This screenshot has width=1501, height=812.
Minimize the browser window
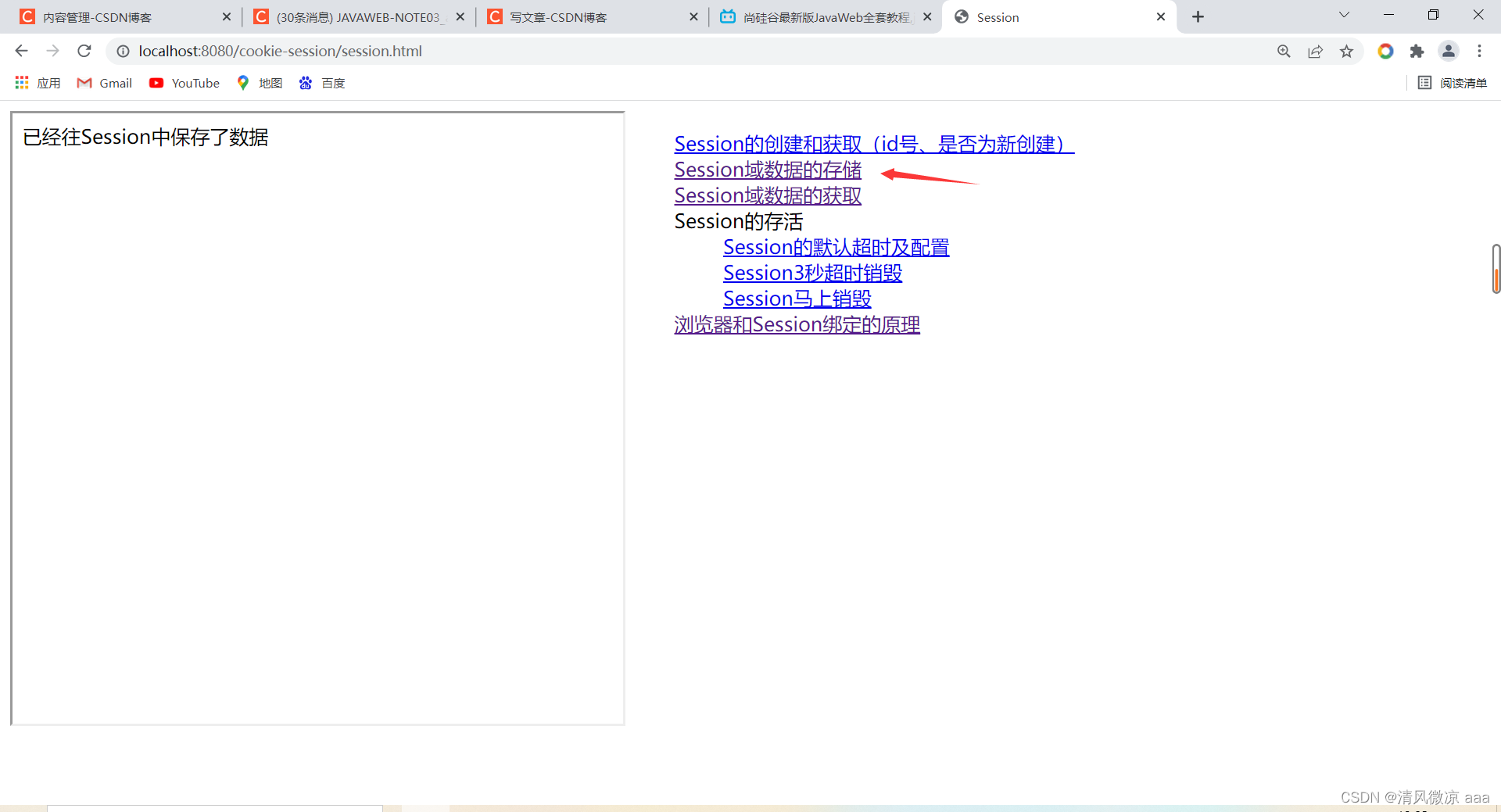click(x=1388, y=15)
